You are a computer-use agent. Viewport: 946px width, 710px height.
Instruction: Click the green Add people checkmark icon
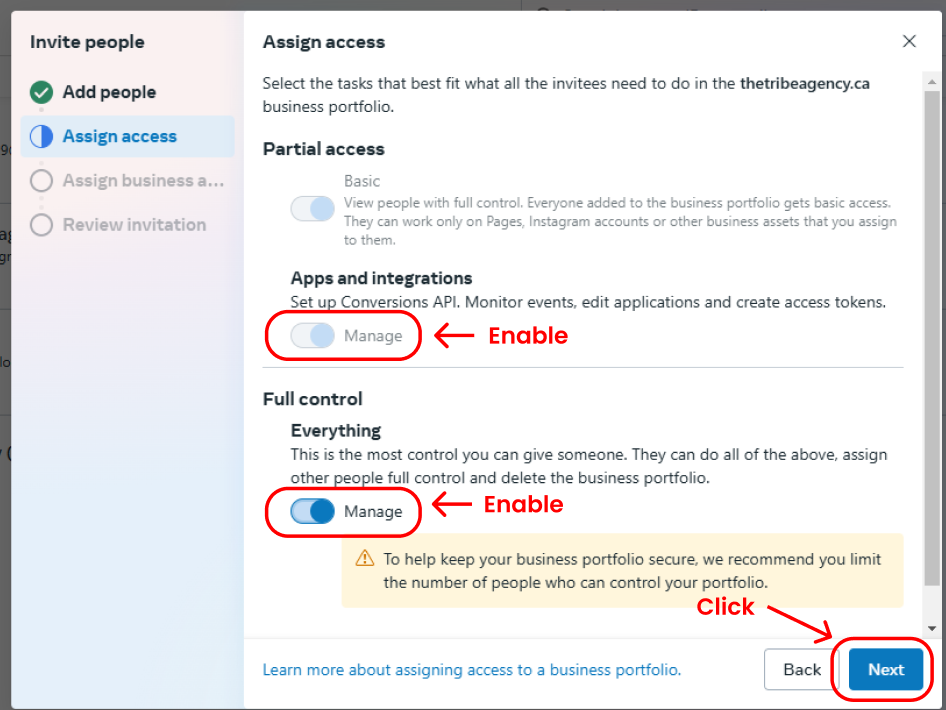click(x=41, y=93)
